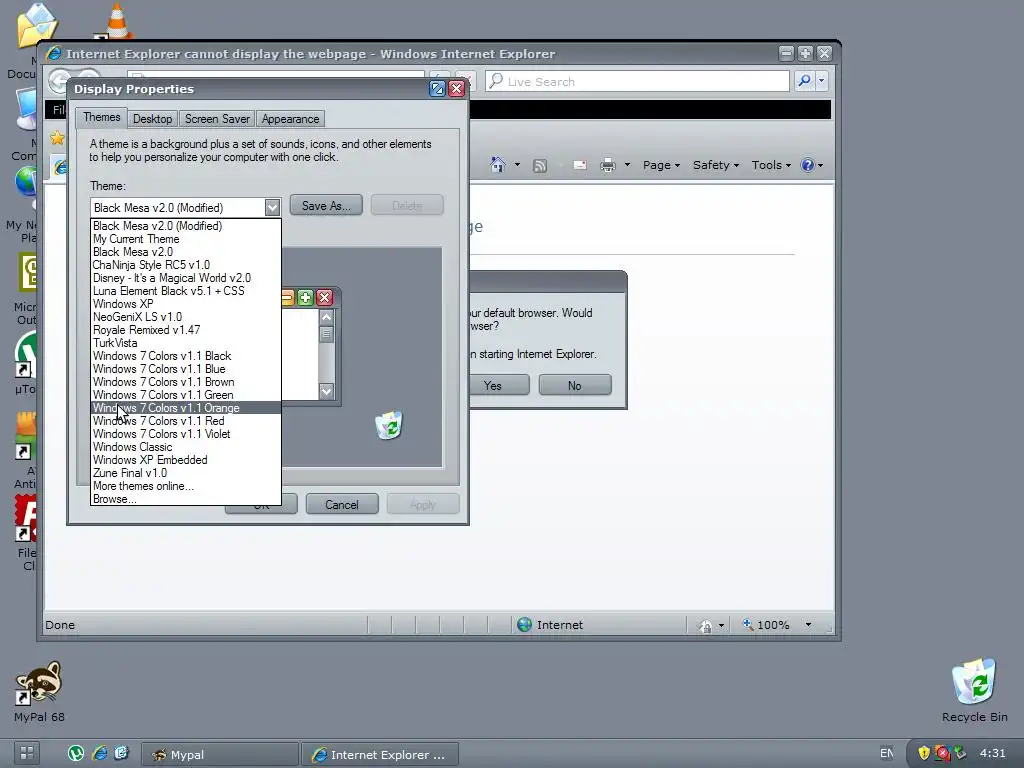The width and height of the screenshot is (1024, 768).
Task: Select Black Mesa v2.0 theme entry
Action: 185,251
